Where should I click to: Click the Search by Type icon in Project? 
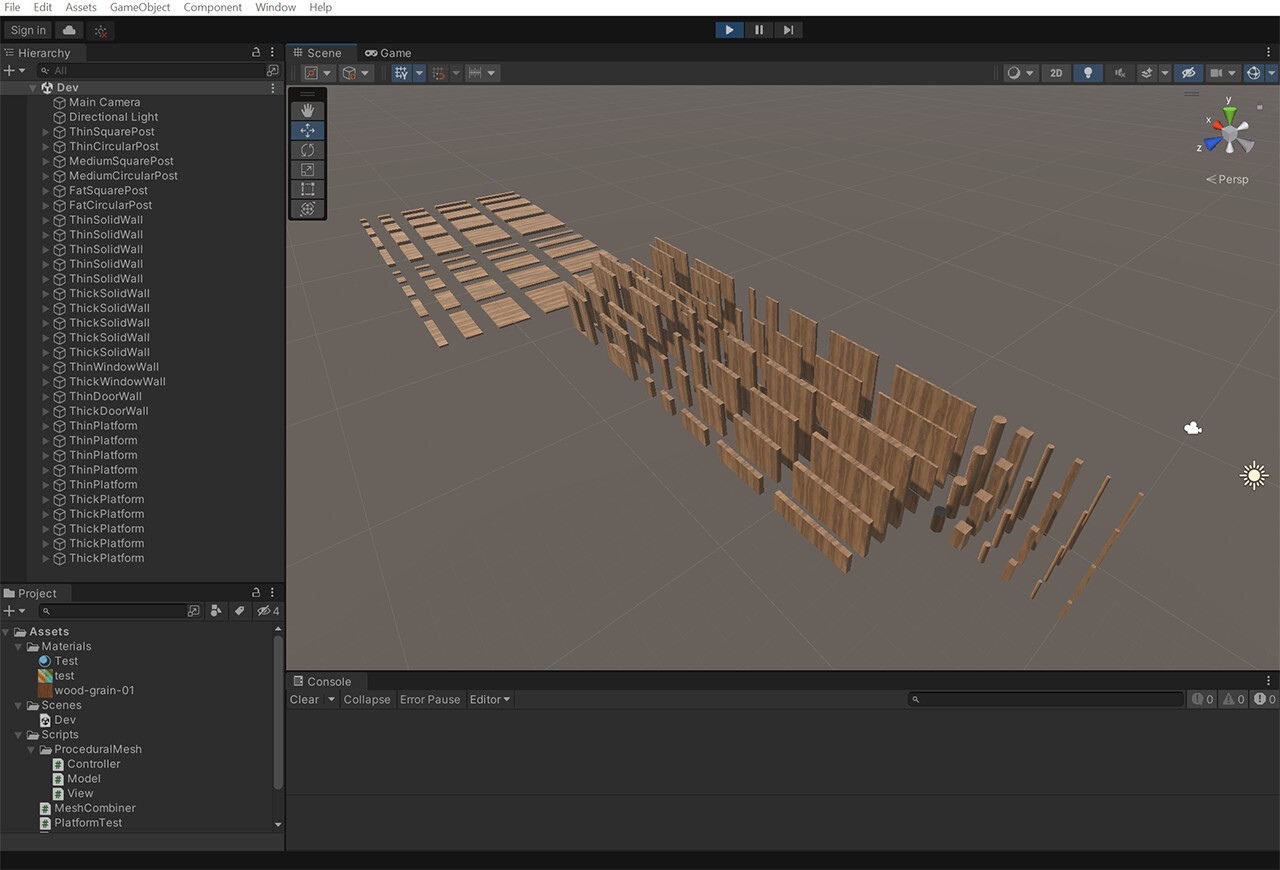[x=216, y=611]
